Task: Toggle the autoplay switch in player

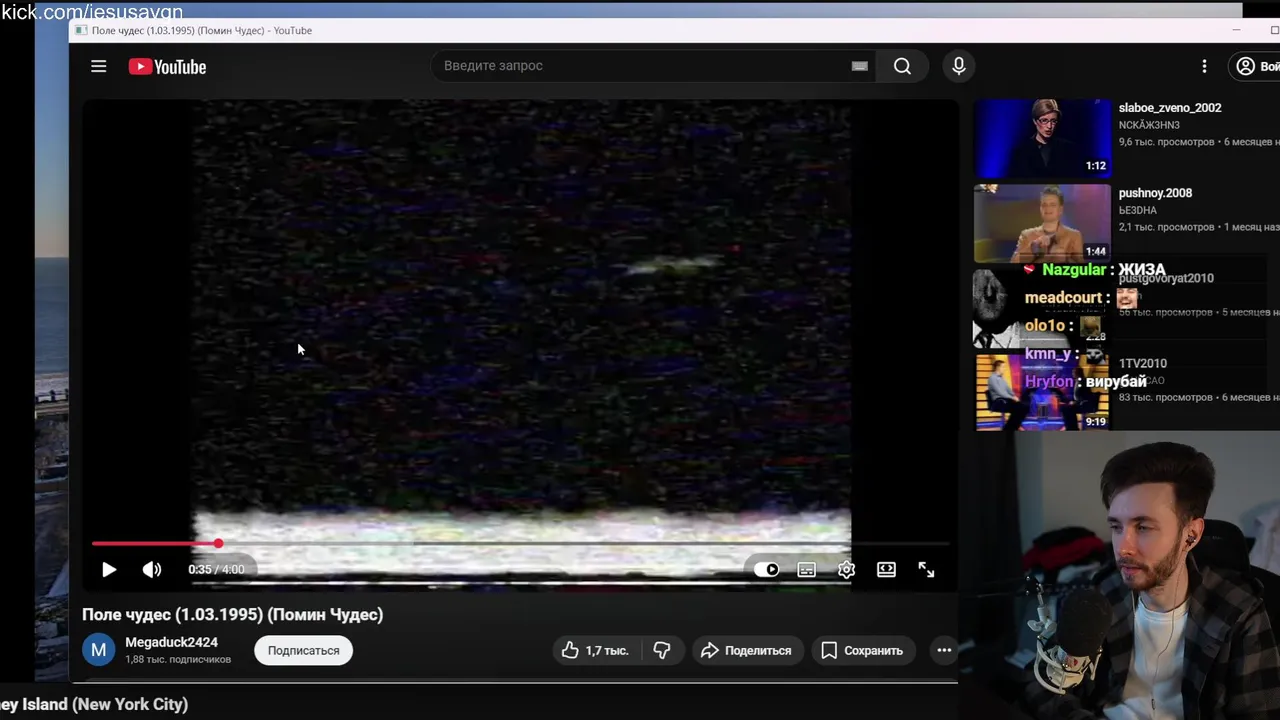Action: [x=767, y=569]
